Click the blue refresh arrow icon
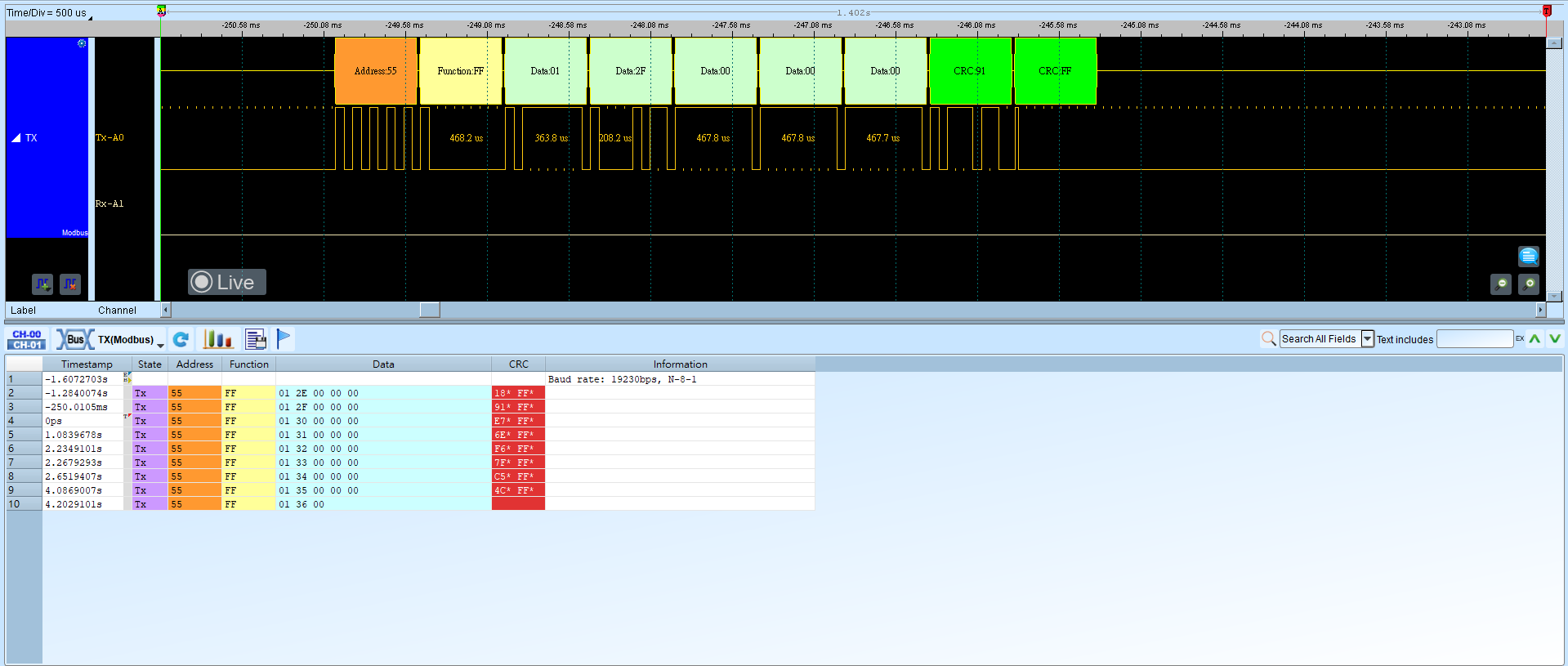The width and height of the screenshot is (1568, 666). coord(181,339)
